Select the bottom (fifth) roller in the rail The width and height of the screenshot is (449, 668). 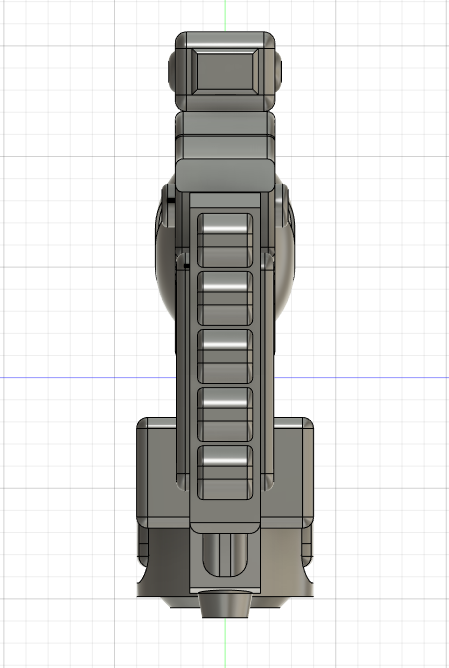click(225, 472)
